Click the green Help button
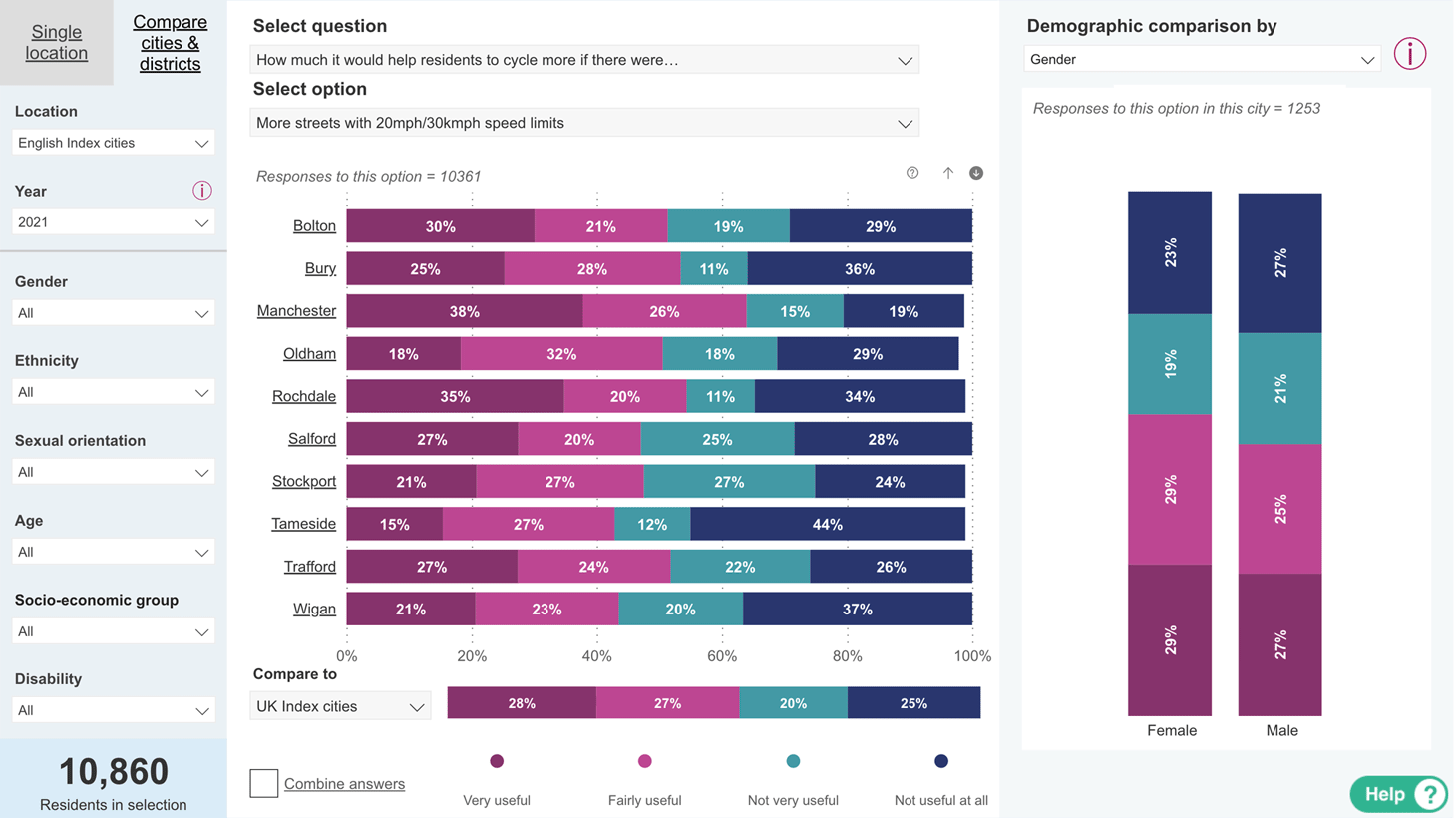The image size is (1456, 818). [1398, 794]
